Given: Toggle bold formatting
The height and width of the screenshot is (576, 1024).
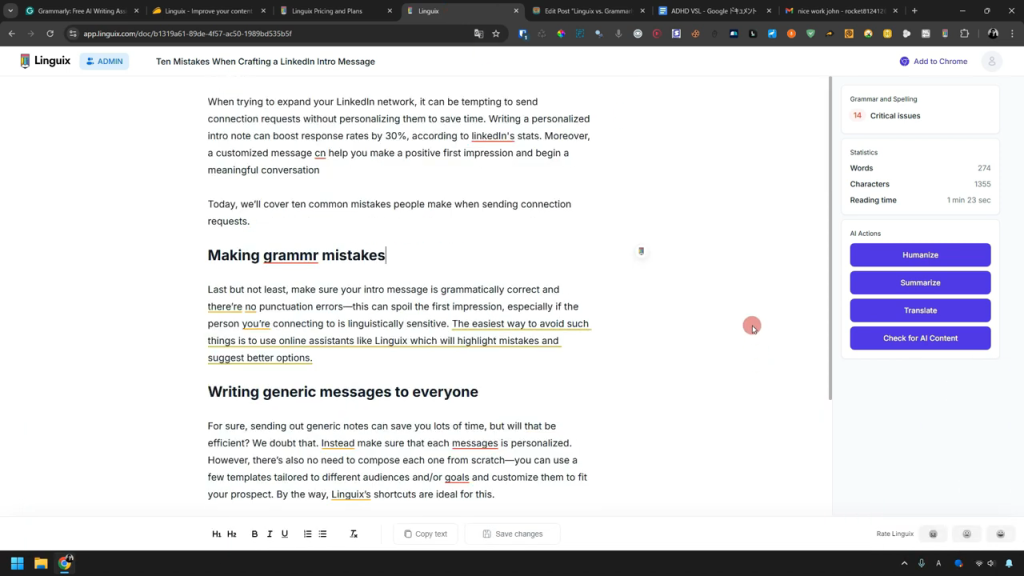Looking at the screenshot, I should (255, 534).
